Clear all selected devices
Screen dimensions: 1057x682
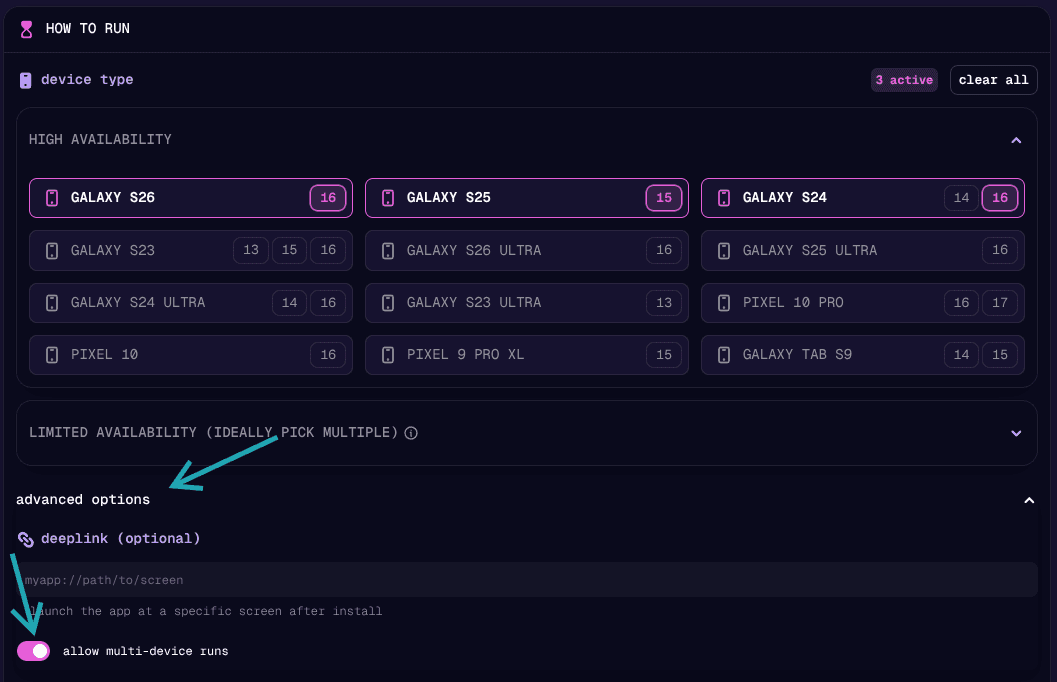tap(994, 80)
